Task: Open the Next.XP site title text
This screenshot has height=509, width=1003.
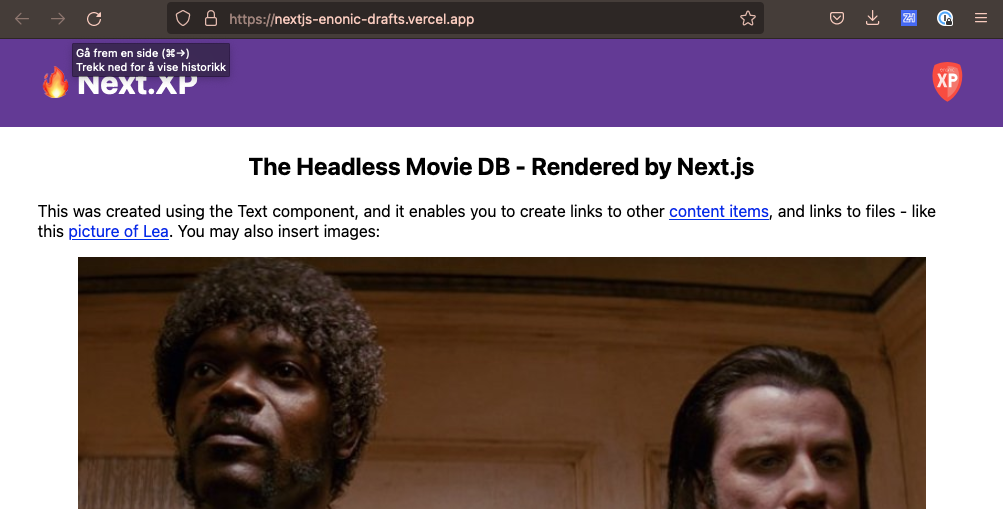Action: [137, 84]
